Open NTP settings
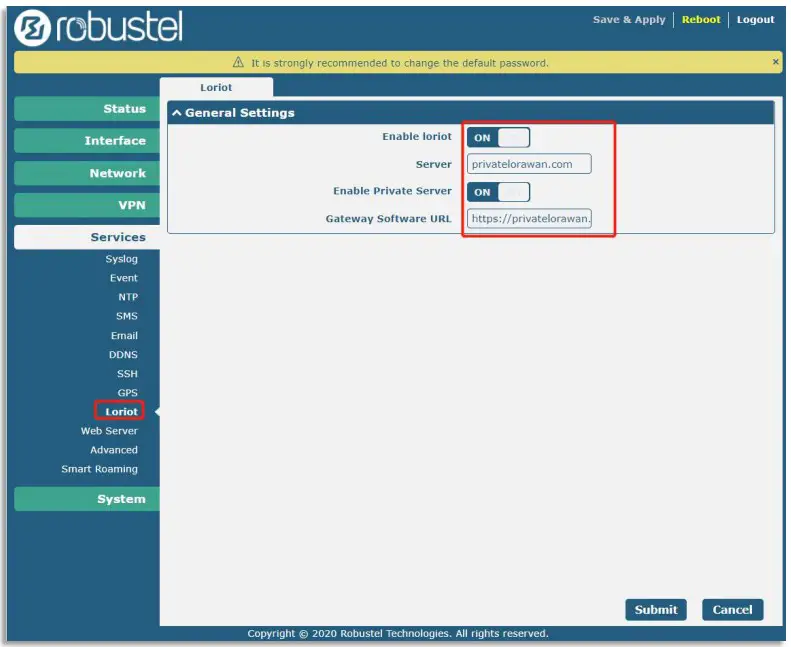The image size is (791, 647). (128, 297)
